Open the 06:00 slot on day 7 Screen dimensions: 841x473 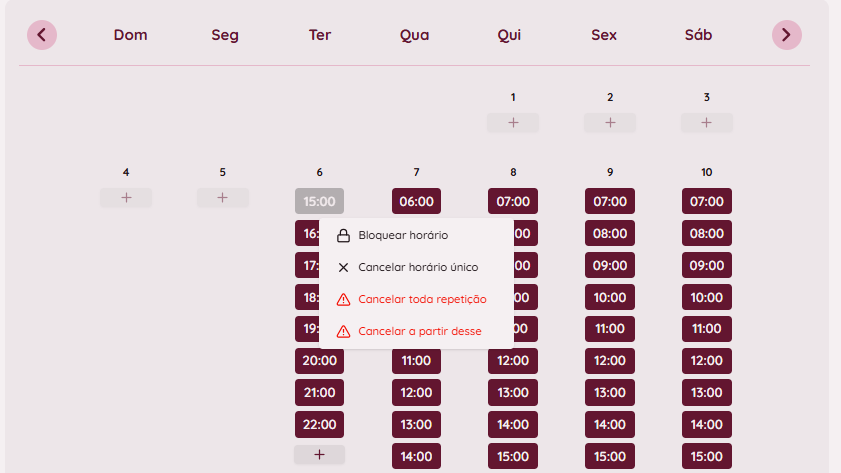coord(416,201)
